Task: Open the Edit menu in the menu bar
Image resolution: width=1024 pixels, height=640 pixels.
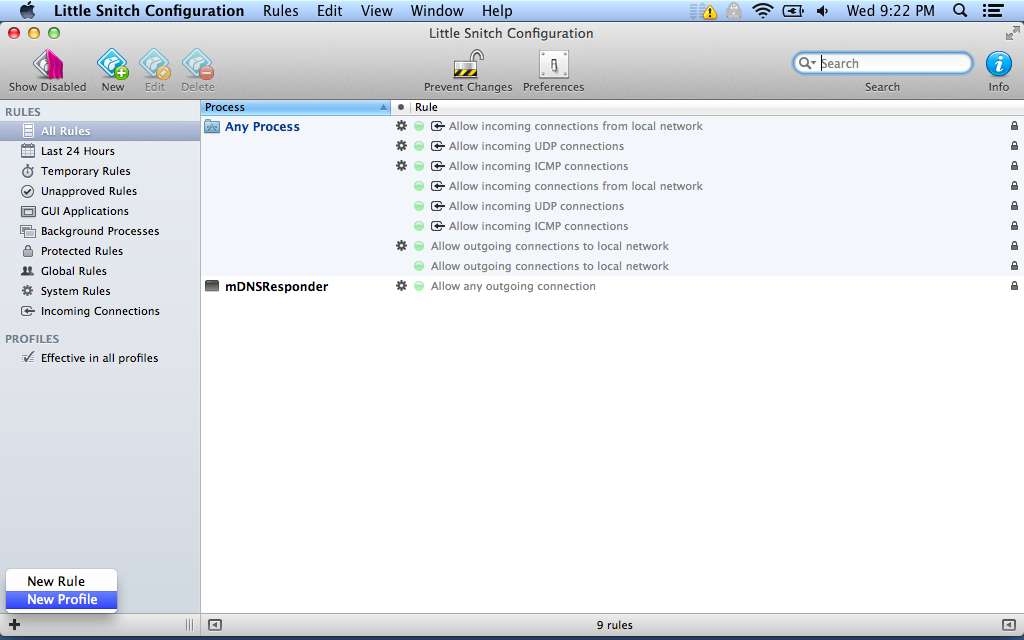Action: click(x=330, y=11)
